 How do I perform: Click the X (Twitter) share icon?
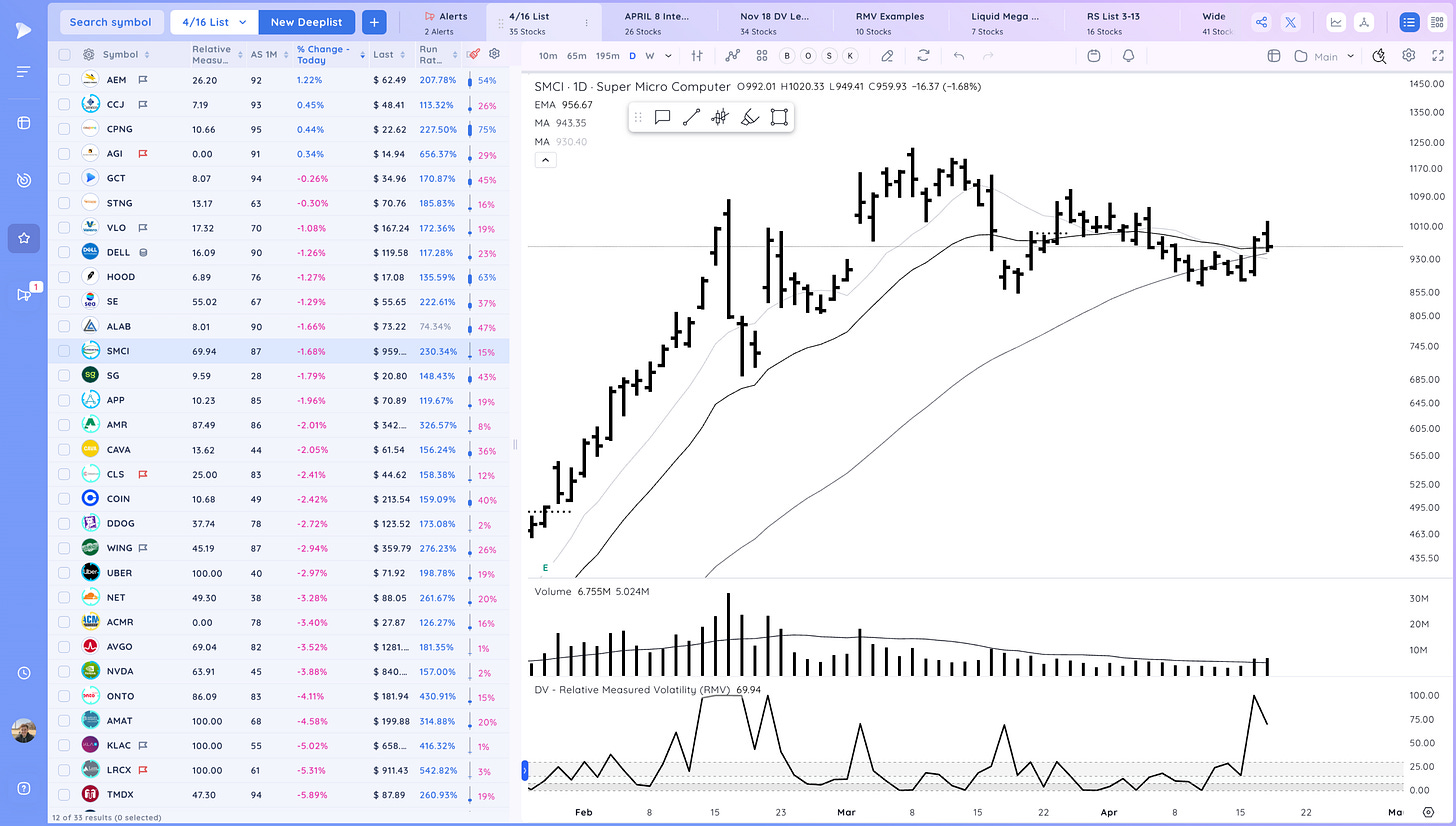(1290, 22)
